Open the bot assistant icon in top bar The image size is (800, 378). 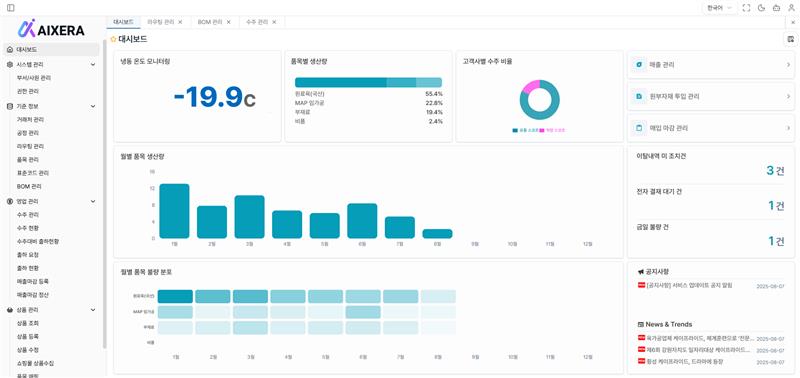tap(776, 8)
